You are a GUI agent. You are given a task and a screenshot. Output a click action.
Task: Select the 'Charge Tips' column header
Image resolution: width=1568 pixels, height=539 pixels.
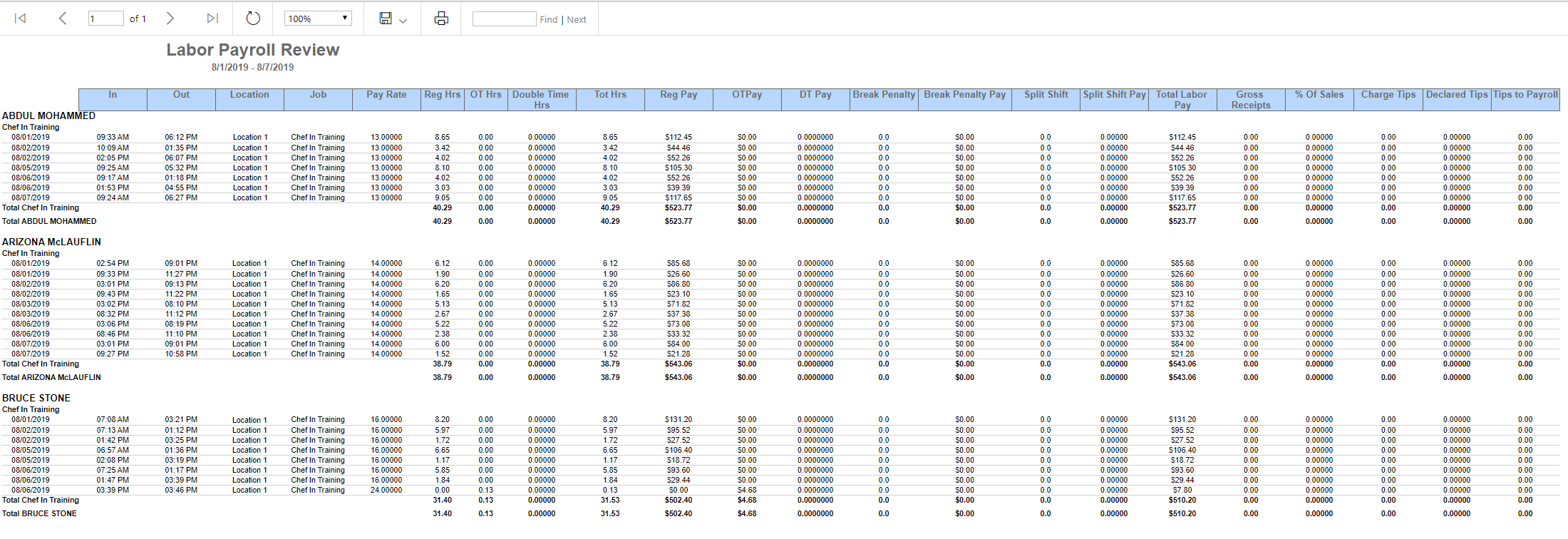pyautogui.click(x=1388, y=100)
